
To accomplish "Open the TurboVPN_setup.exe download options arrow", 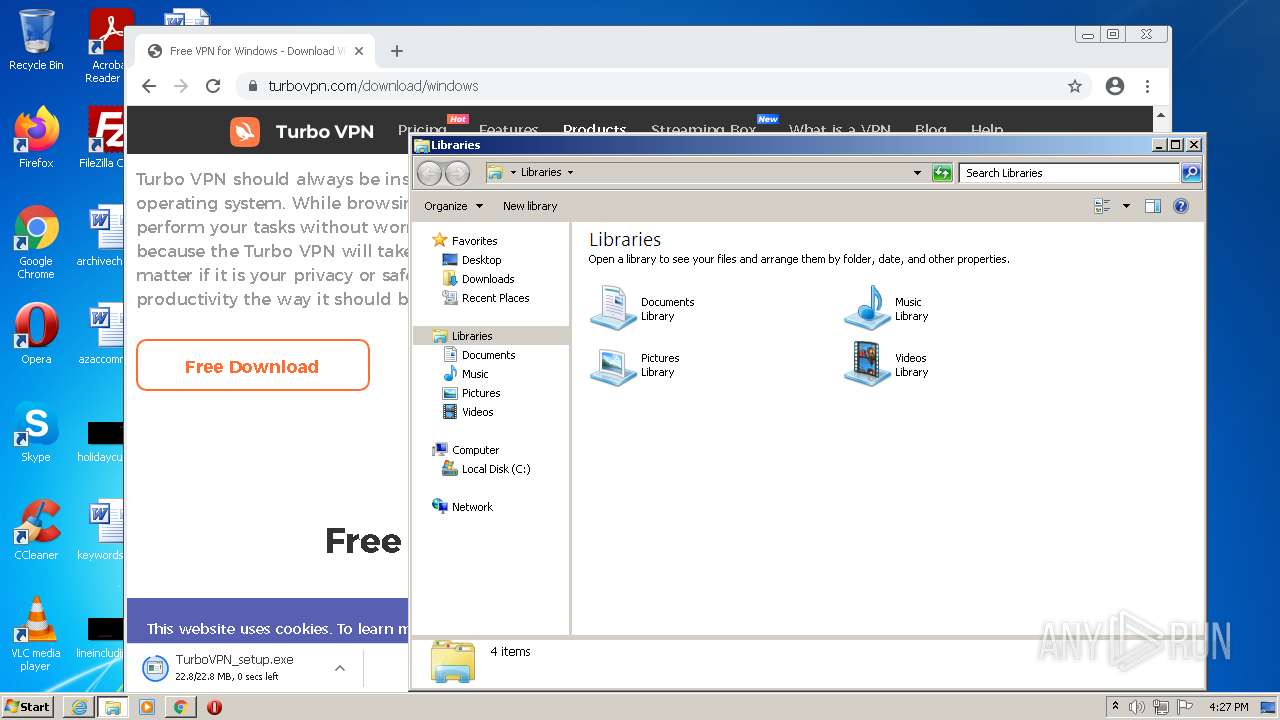I will point(340,668).
